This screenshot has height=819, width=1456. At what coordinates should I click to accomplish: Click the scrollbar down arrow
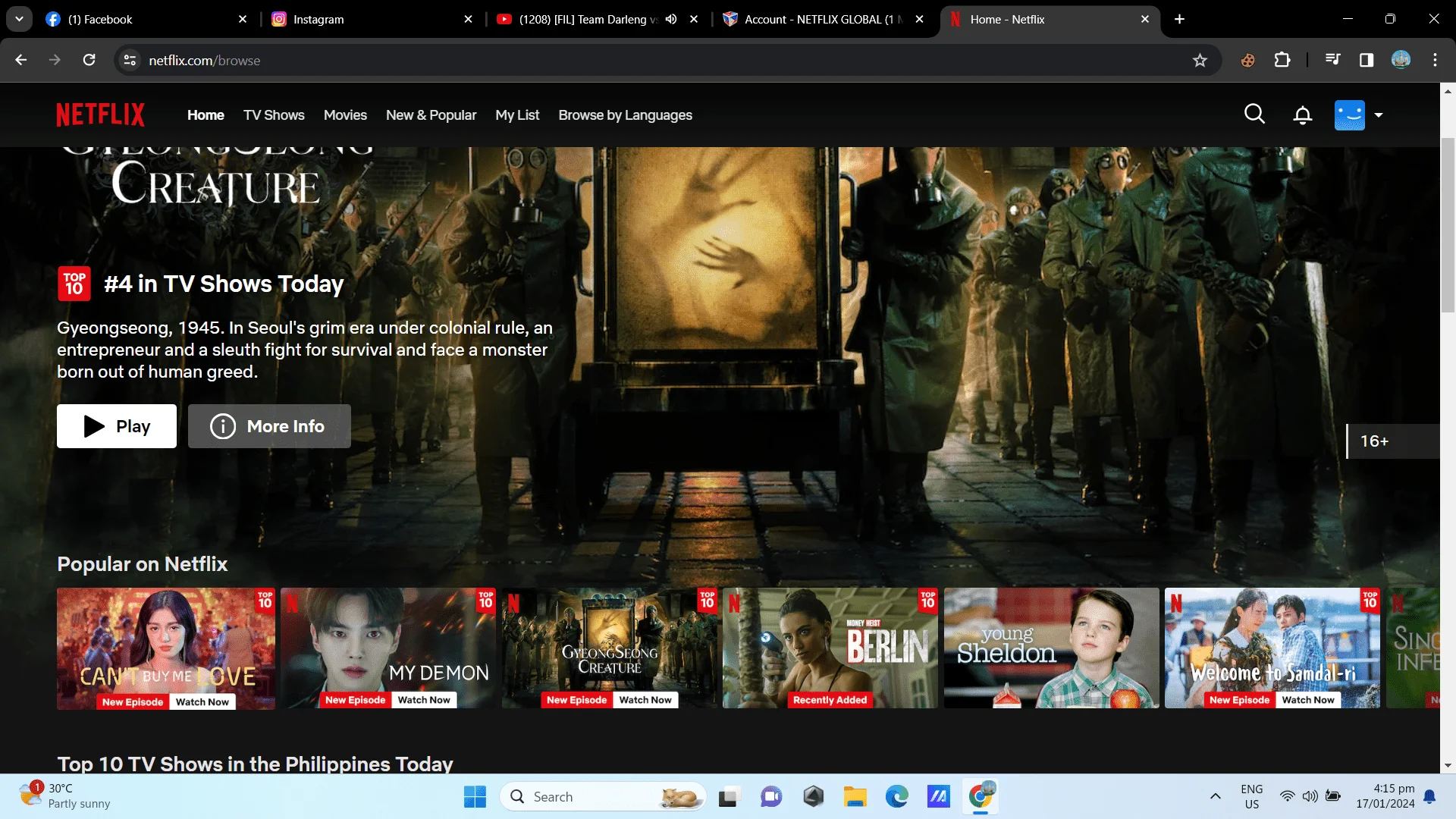pos(1448,766)
